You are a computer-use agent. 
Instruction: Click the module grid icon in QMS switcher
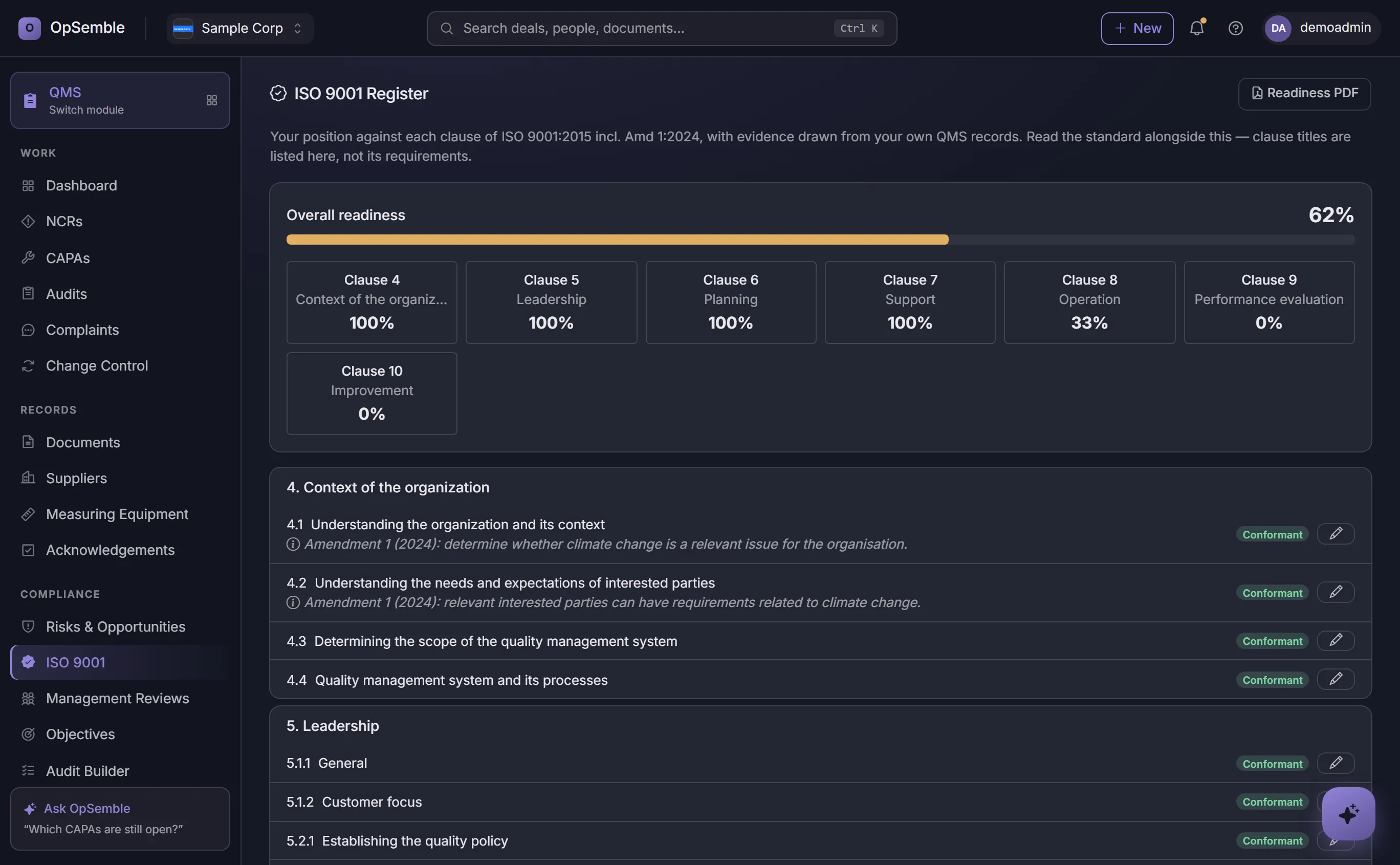212,101
